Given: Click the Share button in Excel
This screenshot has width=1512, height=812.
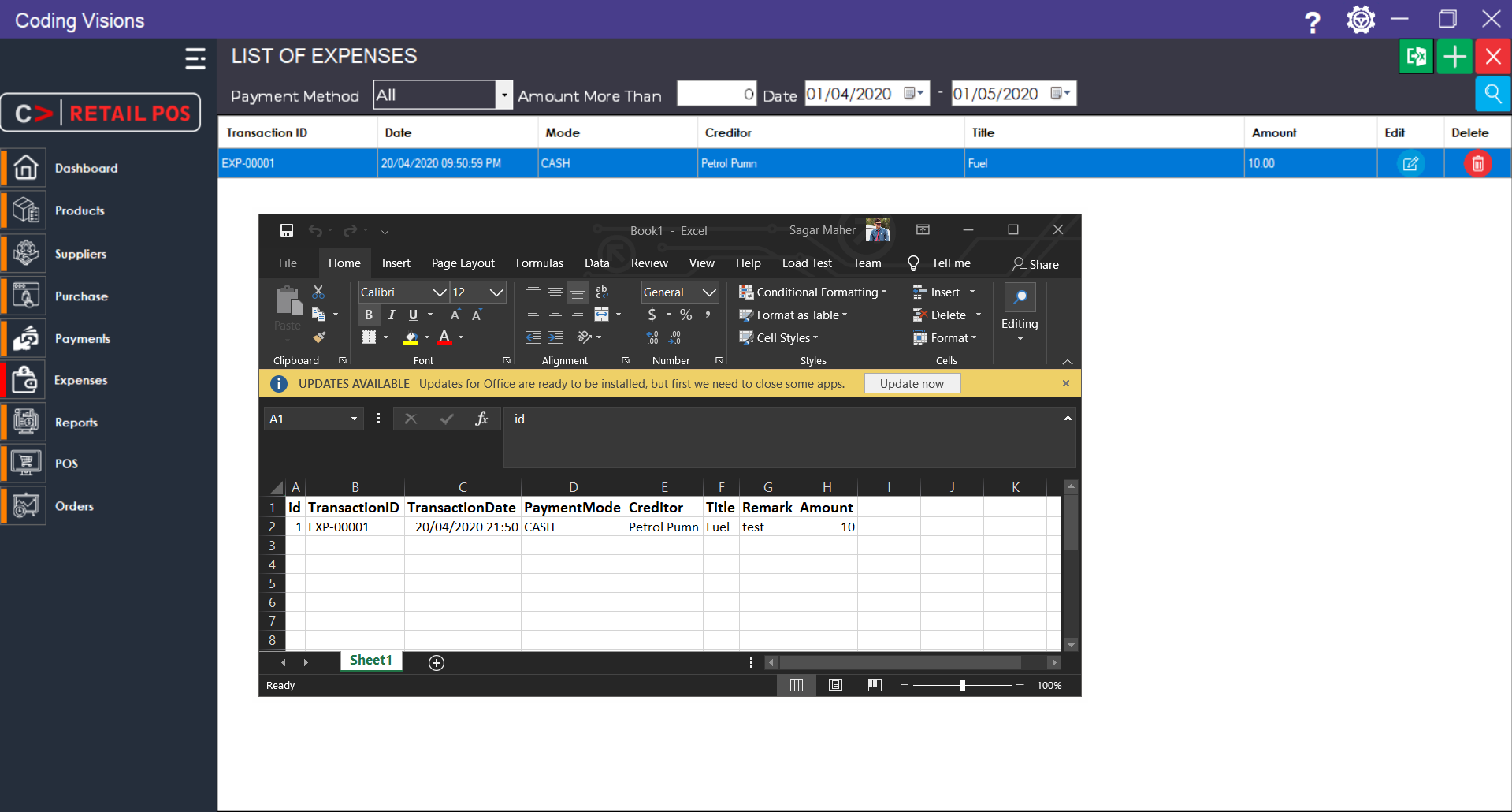Looking at the screenshot, I should click(1036, 265).
